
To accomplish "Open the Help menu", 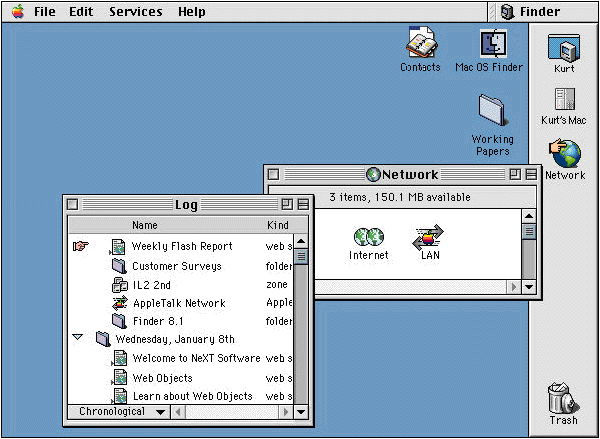I will pos(191,12).
